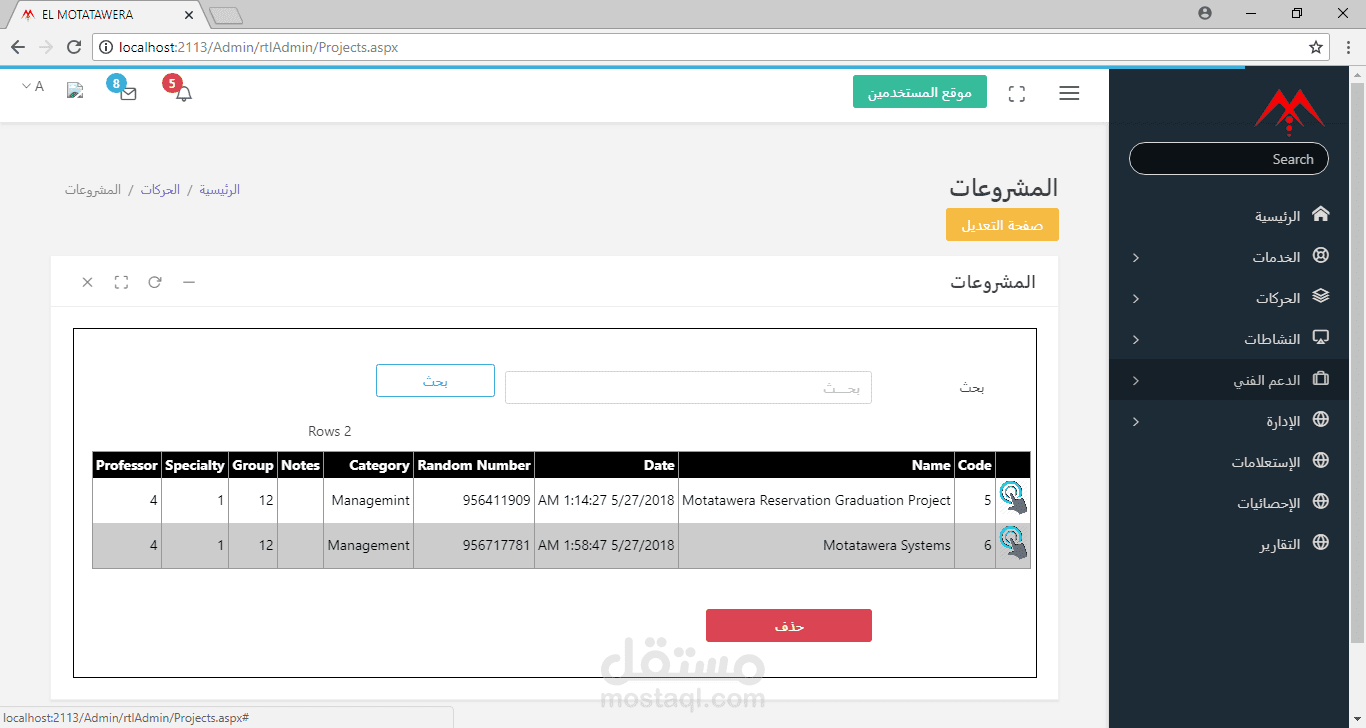
Task: View site information icon in address bar
Action: coord(106,47)
